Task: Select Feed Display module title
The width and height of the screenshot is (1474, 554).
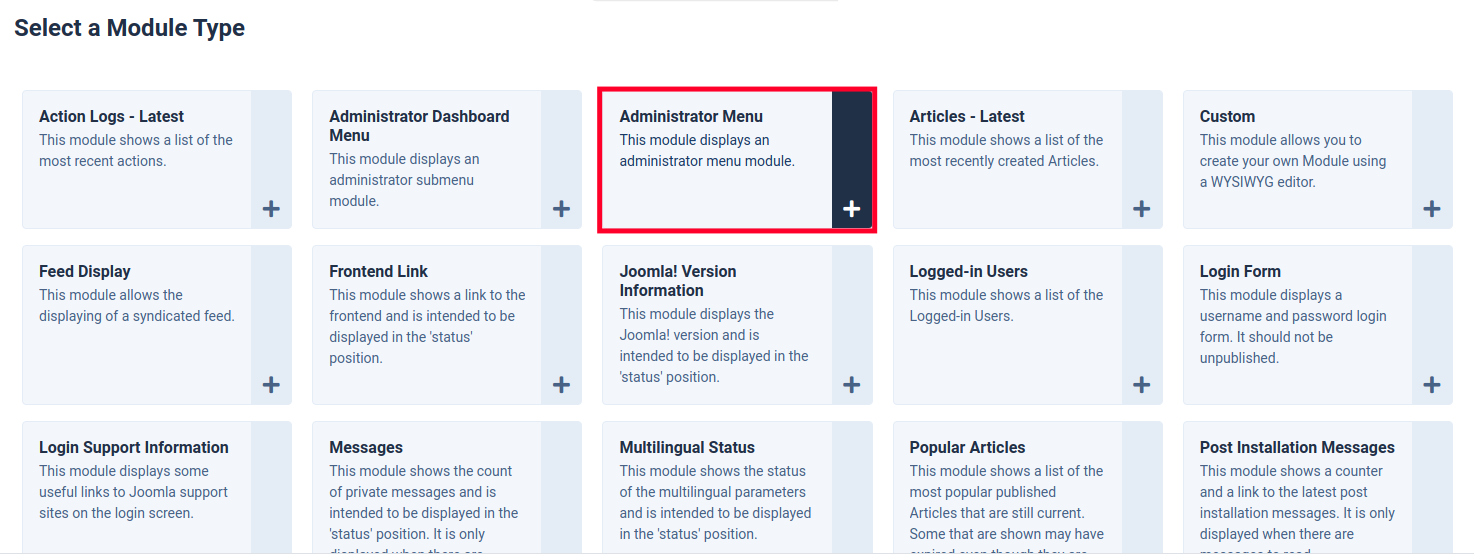Action: click(x=85, y=271)
